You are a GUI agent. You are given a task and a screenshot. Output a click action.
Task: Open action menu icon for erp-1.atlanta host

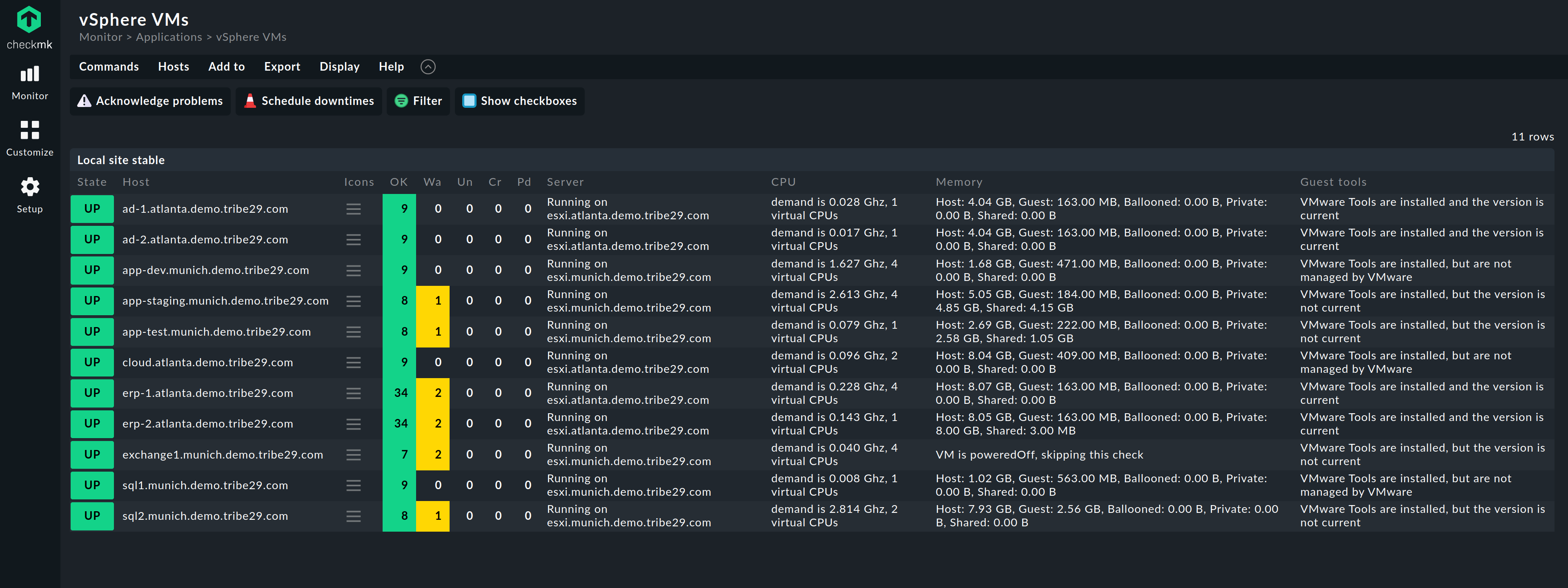(354, 393)
